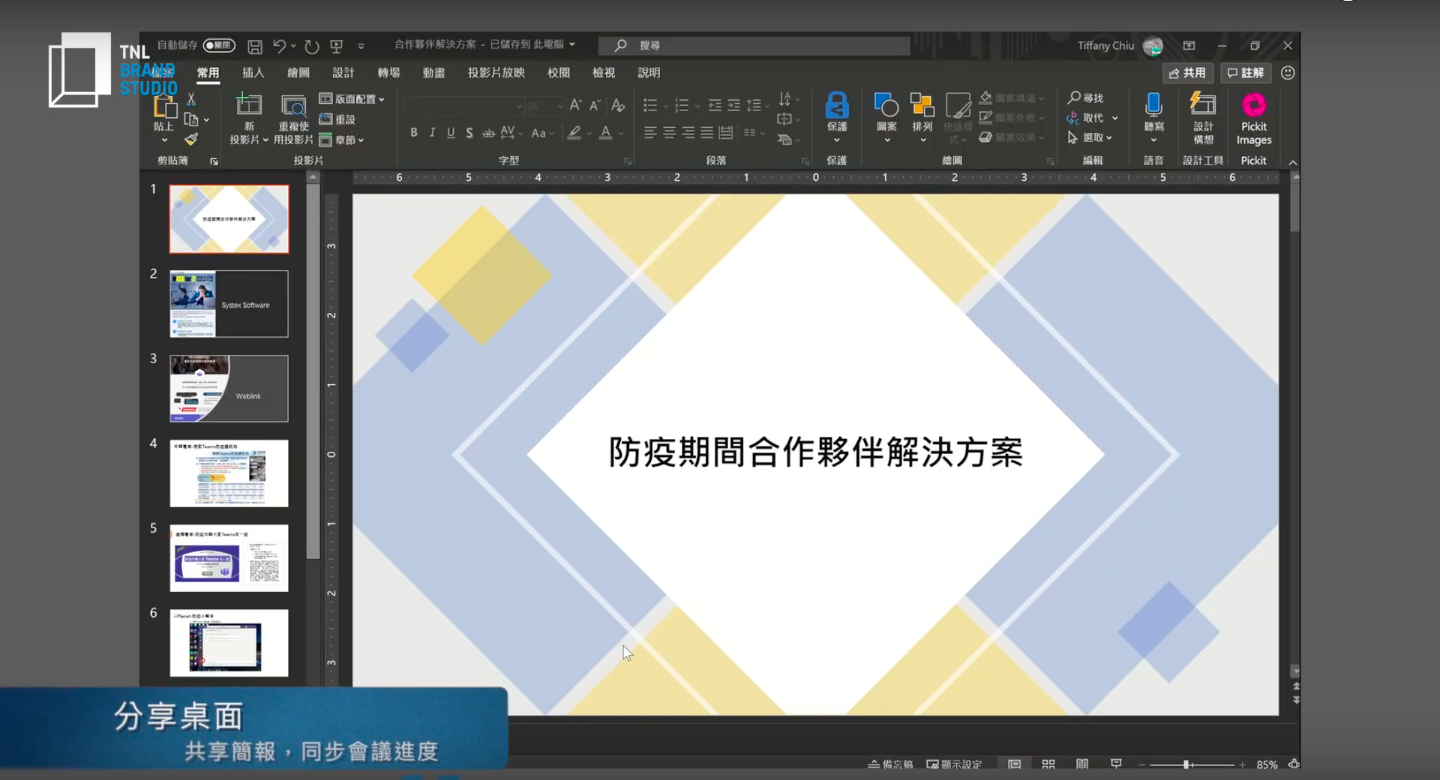
Task: Click the zoom slider in status bar
Action: [x=1186, y=765]
